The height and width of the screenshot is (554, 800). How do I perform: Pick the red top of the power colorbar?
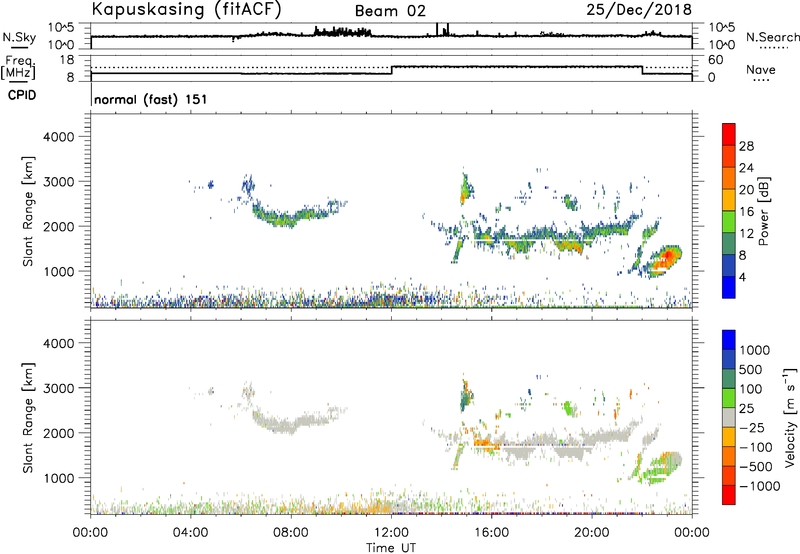(x=729, y=134)
